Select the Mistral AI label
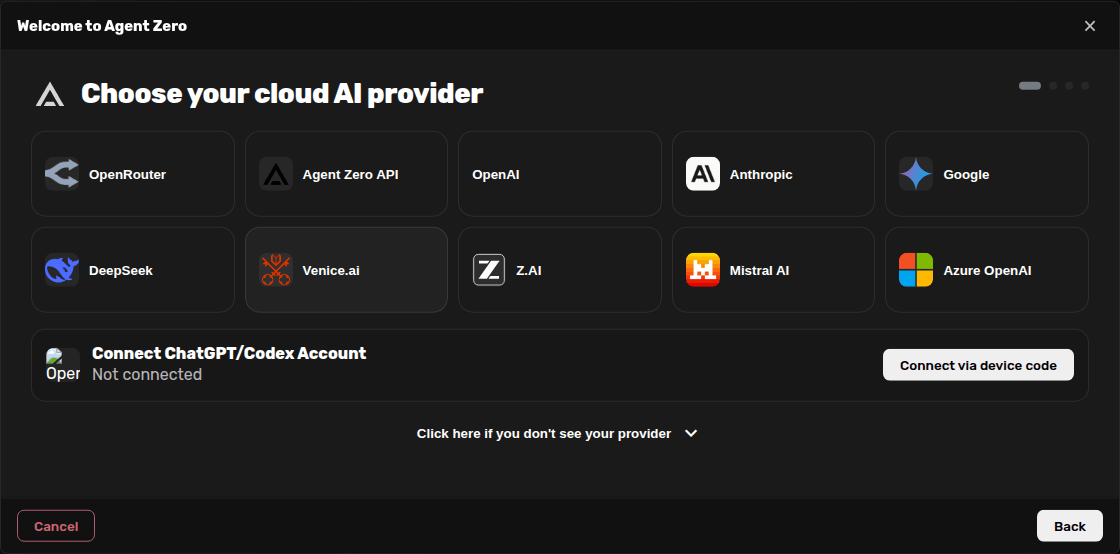The width and height of the screenshot is (1120, 554). [759, 271]
